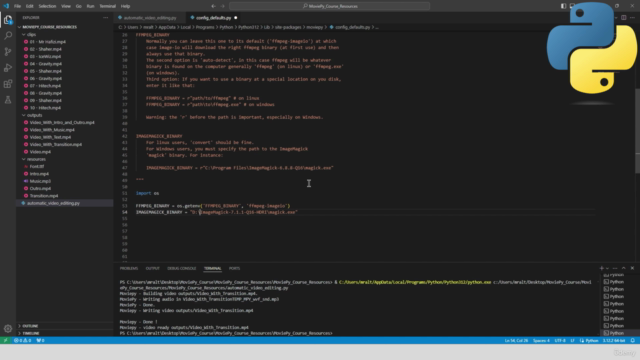Select the Python interpreter version status

tap(614, 340)
